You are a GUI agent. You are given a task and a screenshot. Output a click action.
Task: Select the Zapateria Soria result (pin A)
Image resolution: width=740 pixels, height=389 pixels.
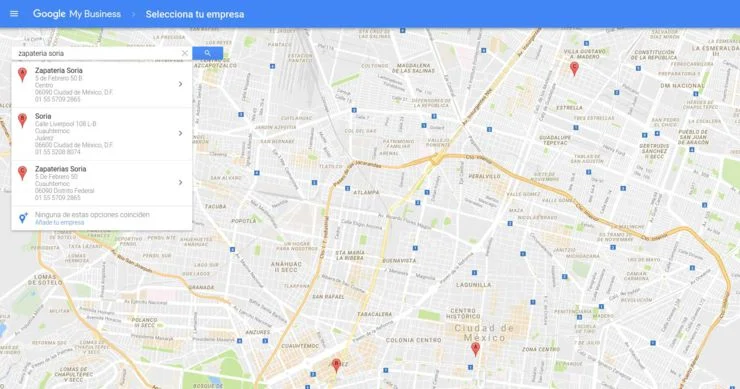tap(102, 85)
